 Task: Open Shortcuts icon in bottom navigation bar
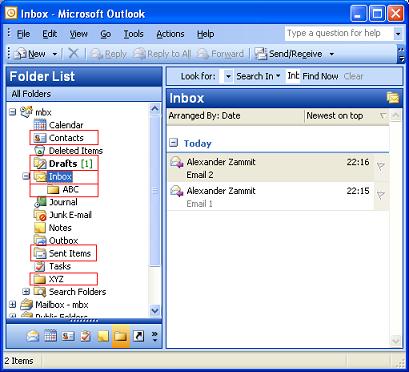138,336
